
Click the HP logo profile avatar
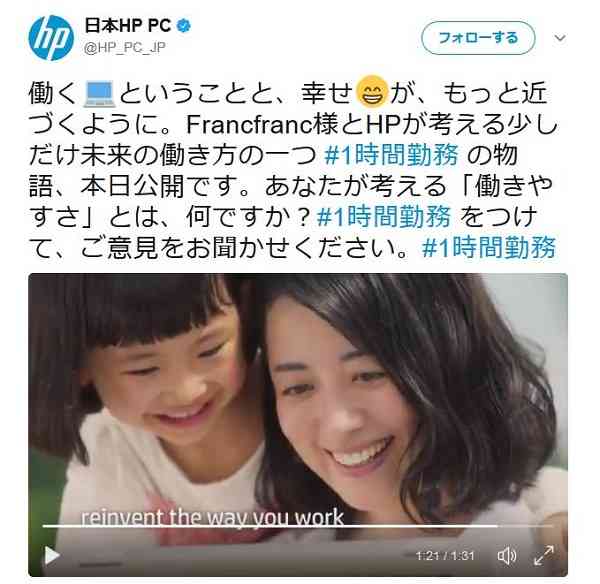point(51,38)
